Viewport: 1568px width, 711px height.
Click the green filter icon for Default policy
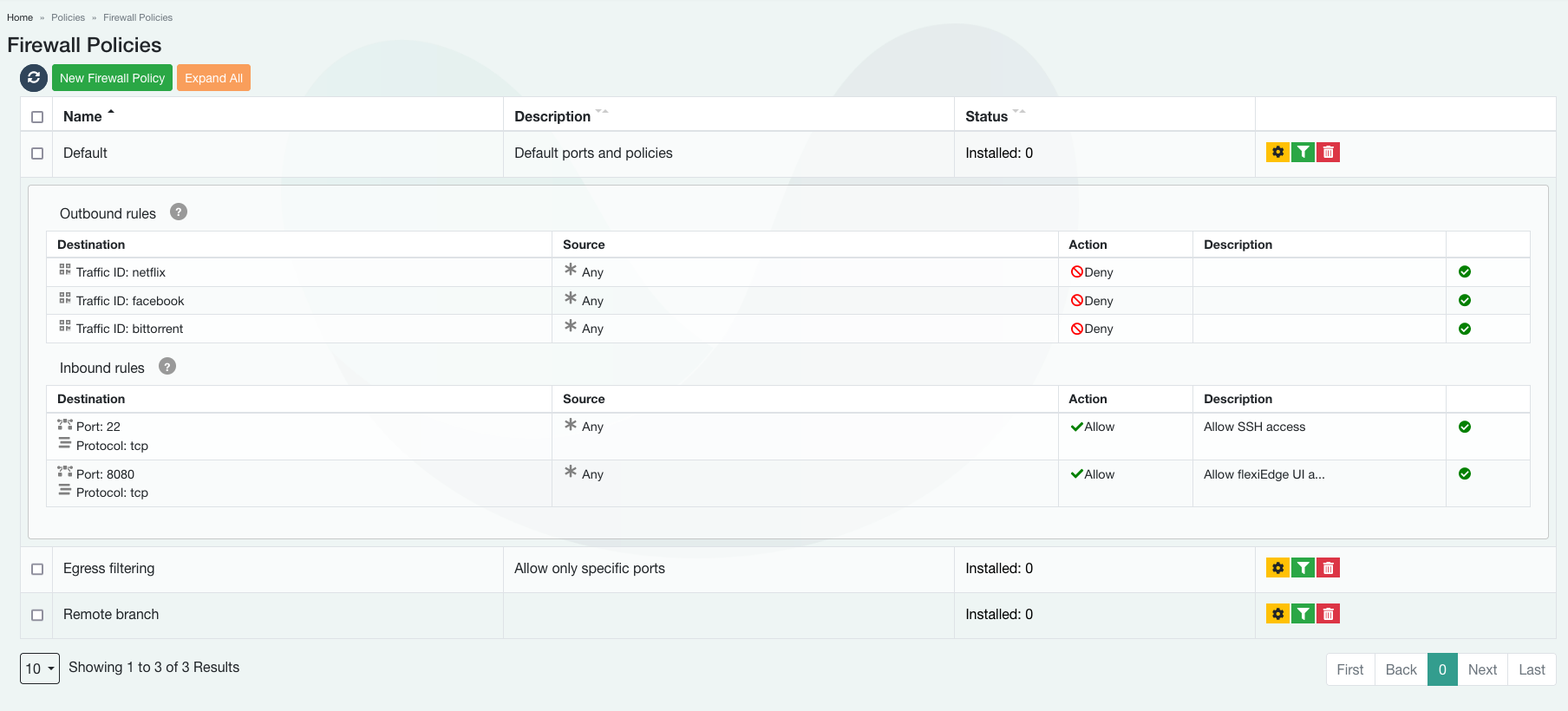click(x=1303, y=153)
